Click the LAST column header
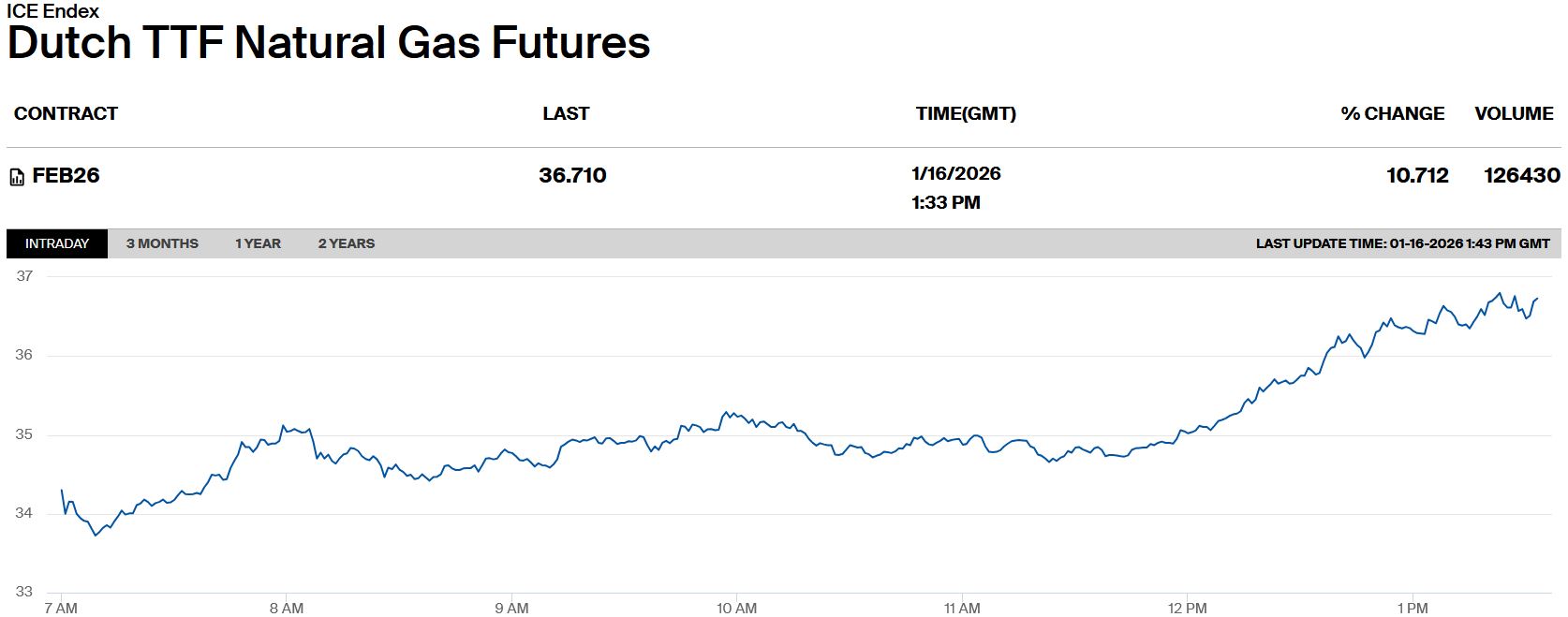Viewport: 1568px width, 617px height. [566, 114]
